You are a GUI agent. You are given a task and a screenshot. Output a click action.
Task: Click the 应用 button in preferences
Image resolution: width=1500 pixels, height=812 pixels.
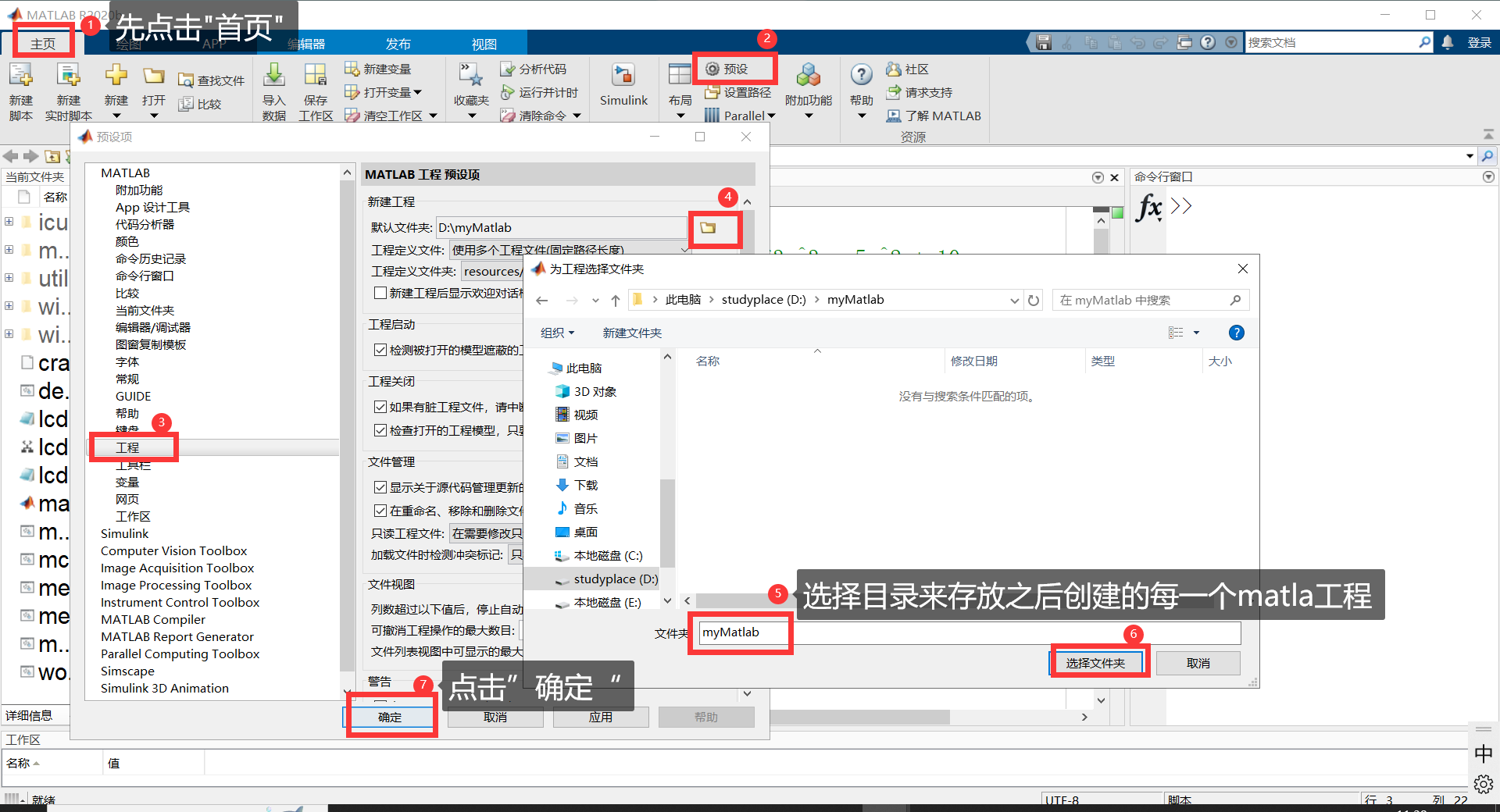(x=600, y=717)
